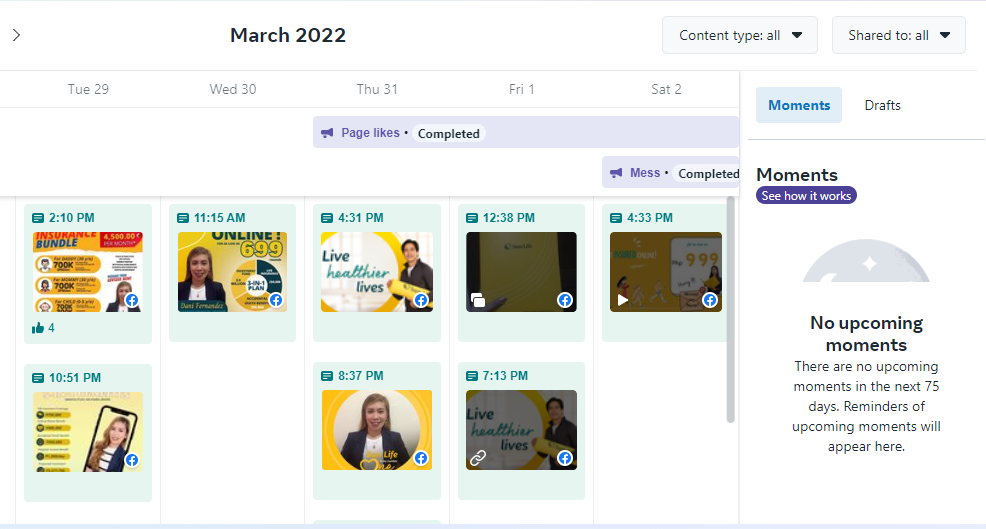
Task: Switch to the Moments tab
Action: click(x=799, y=105)
